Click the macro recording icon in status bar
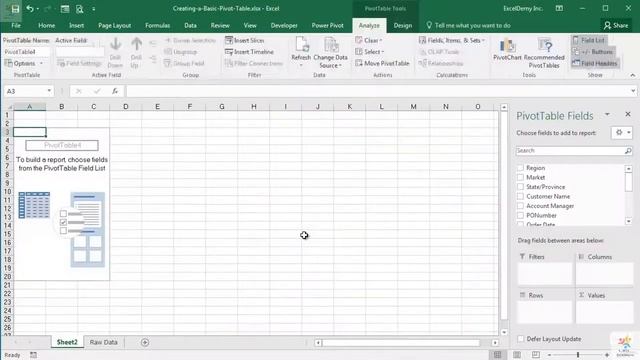The image size is (640, 360). tap(33, 355)
